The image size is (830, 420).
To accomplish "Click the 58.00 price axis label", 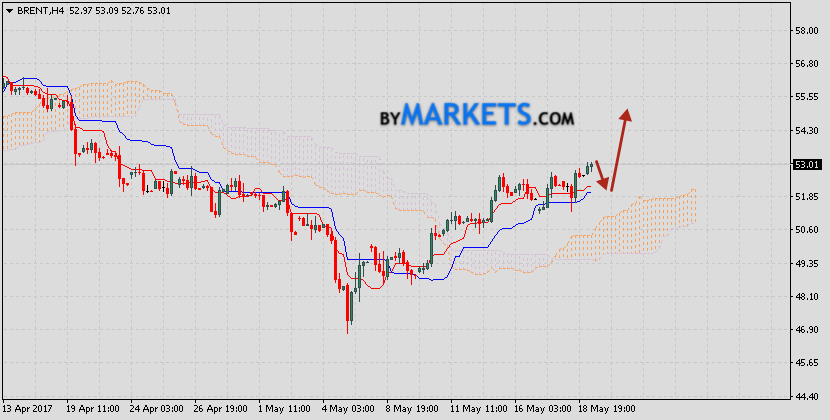I will pos(806,31).
